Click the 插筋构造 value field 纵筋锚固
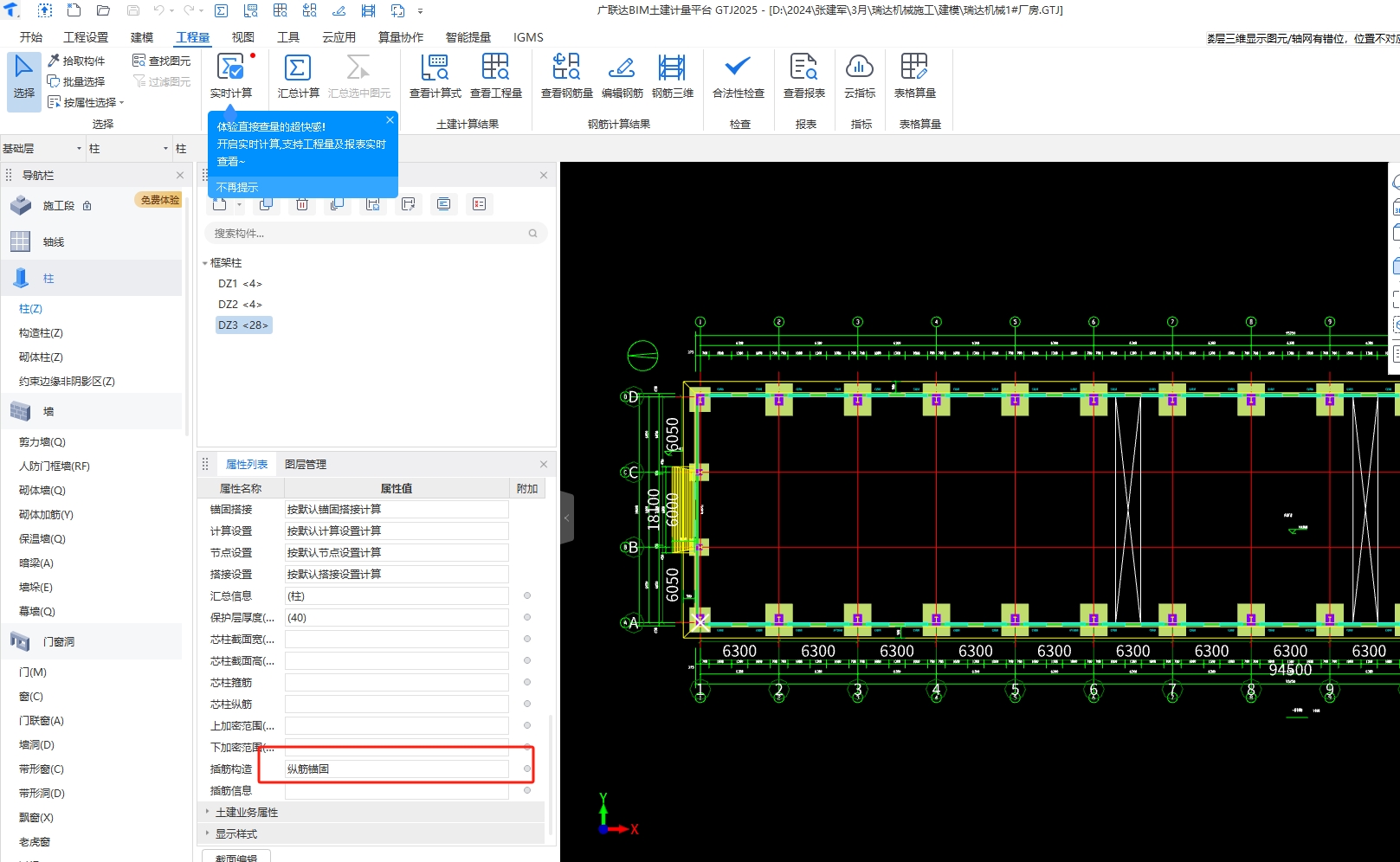This screenshot has width=1400, height=862. click(397, 769)
